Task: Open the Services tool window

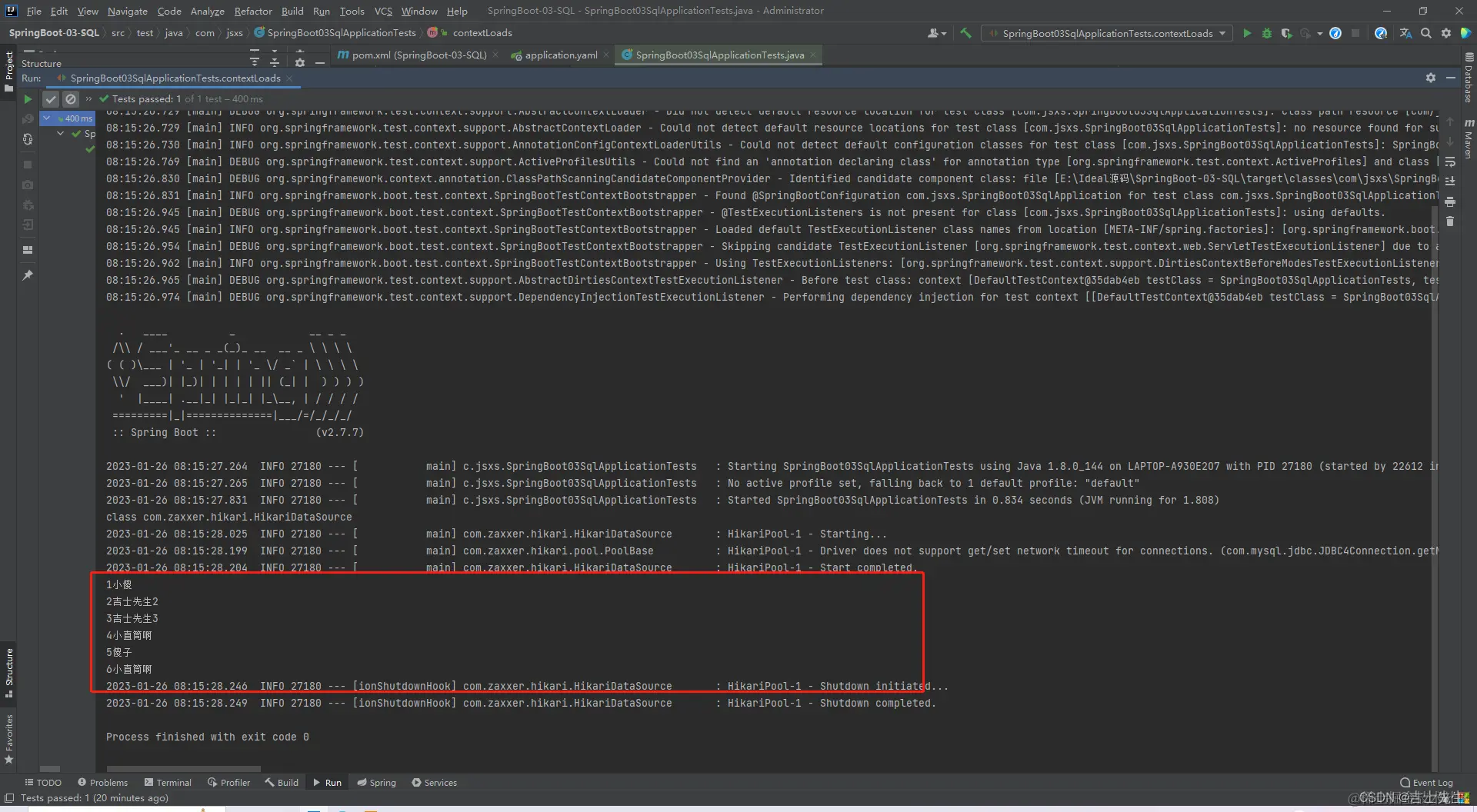Action: [434, 782]
